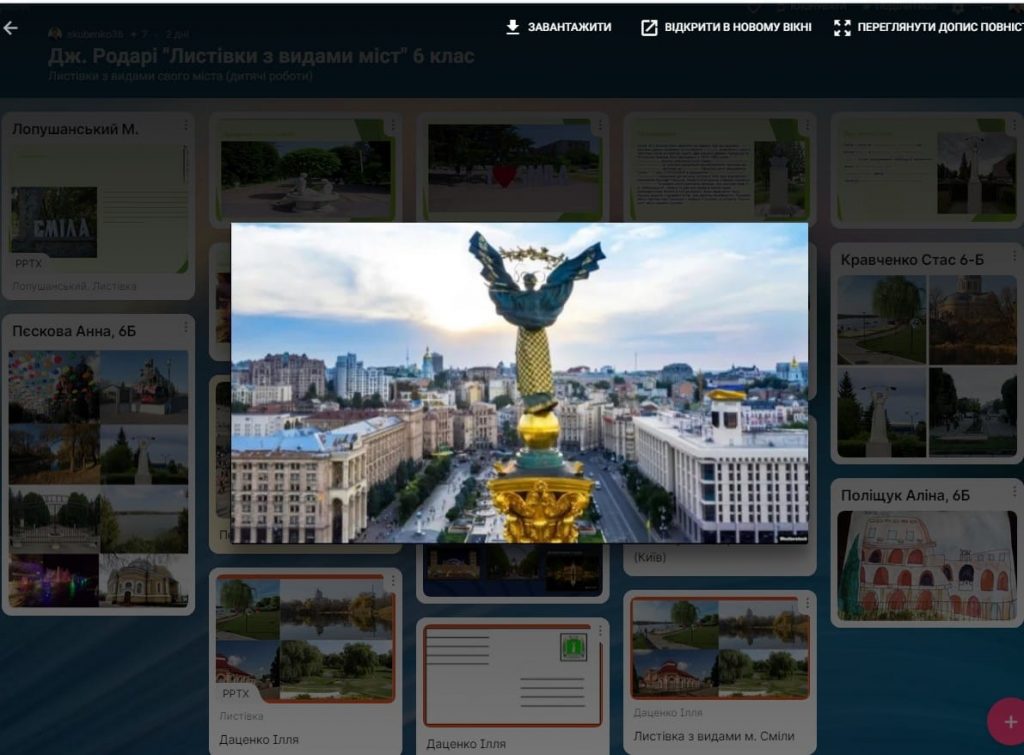Click the fullscreen corners icon
This screenshot has width=1024, height=755.
[x=842, y=27]
